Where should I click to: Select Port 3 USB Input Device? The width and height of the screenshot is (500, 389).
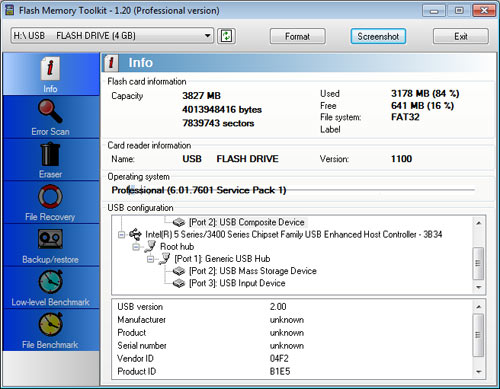[237, 283]
